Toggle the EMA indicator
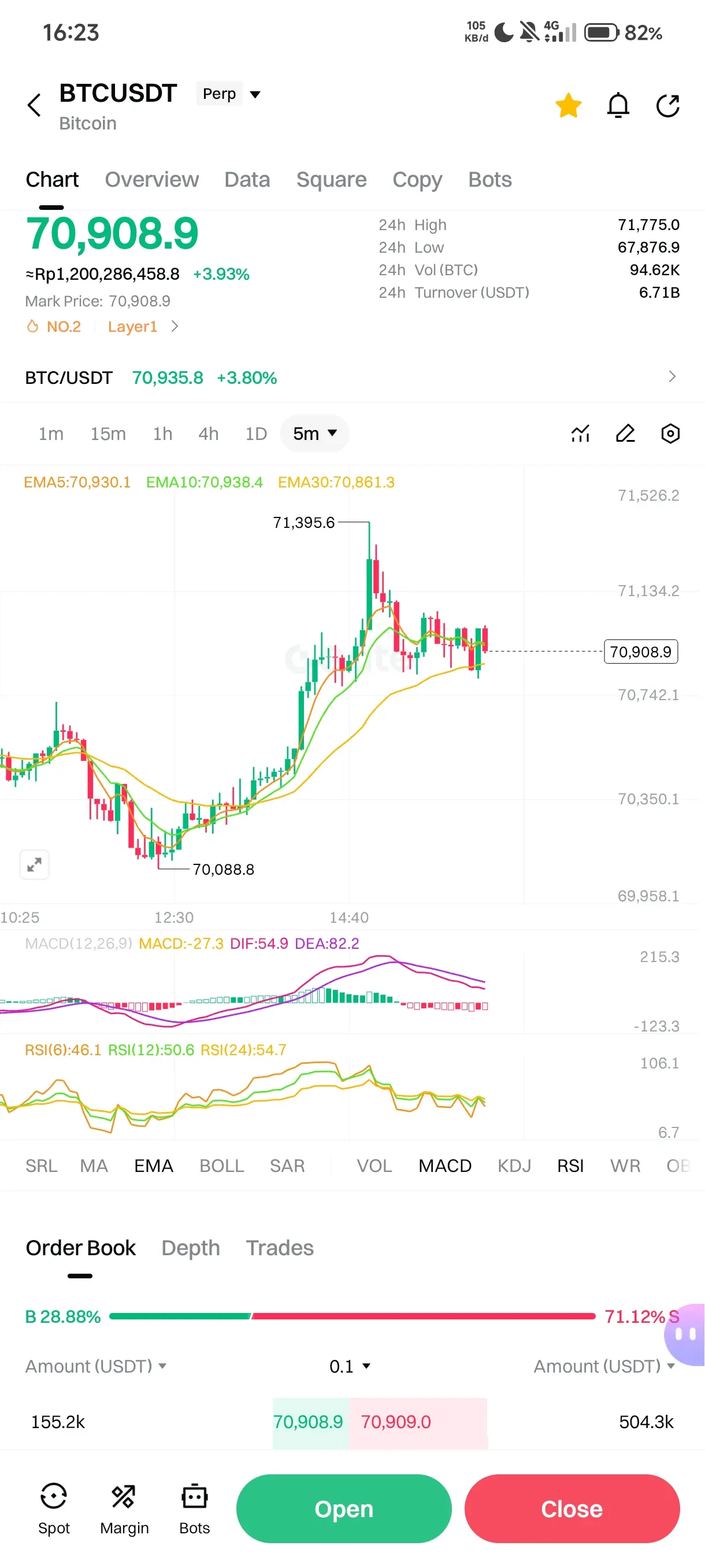Screen dimensions: 705x1568 [153, 1166]
